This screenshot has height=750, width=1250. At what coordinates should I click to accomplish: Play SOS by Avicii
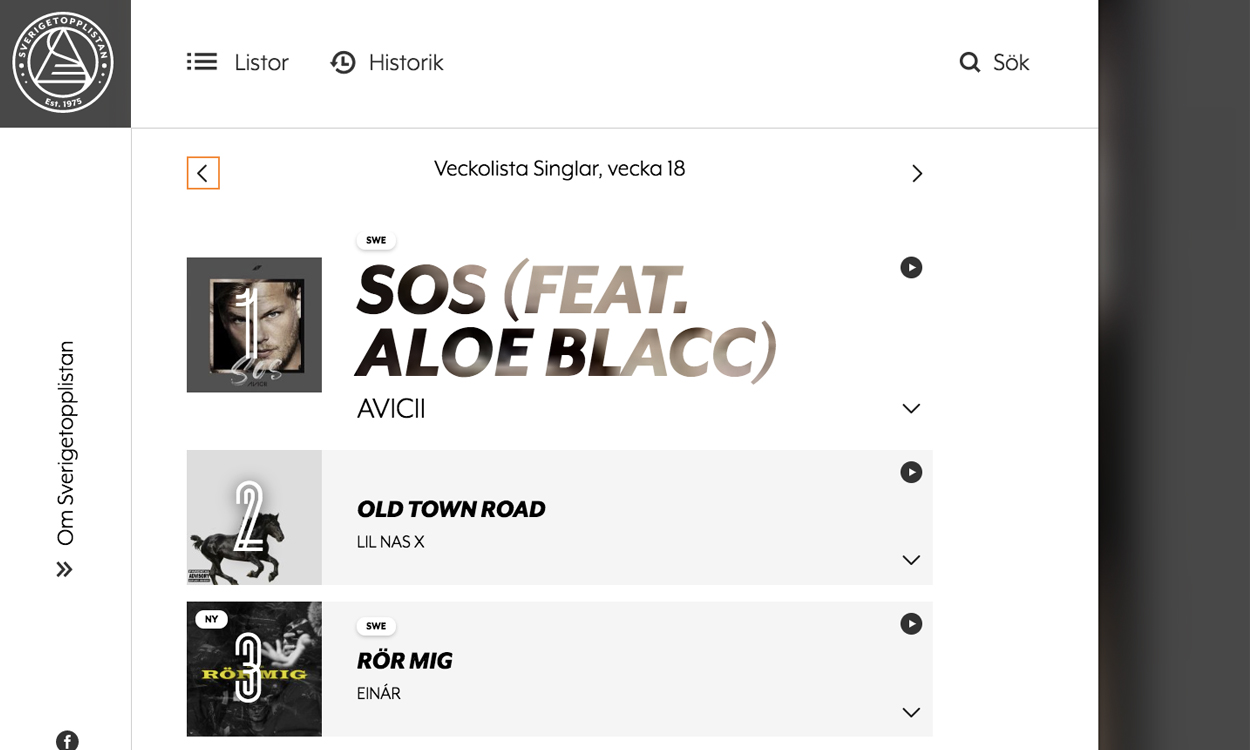click(x=911, y=268)
